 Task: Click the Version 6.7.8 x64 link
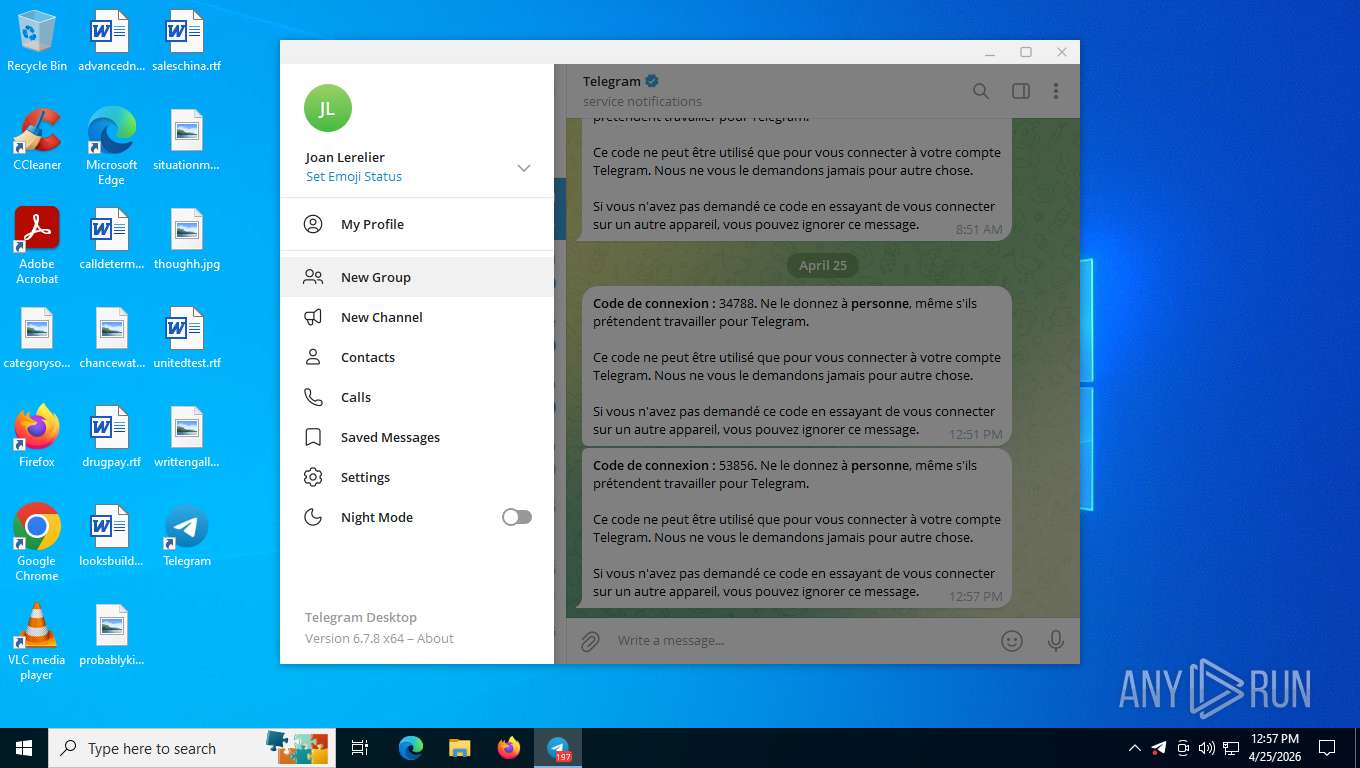click(354, 638)
